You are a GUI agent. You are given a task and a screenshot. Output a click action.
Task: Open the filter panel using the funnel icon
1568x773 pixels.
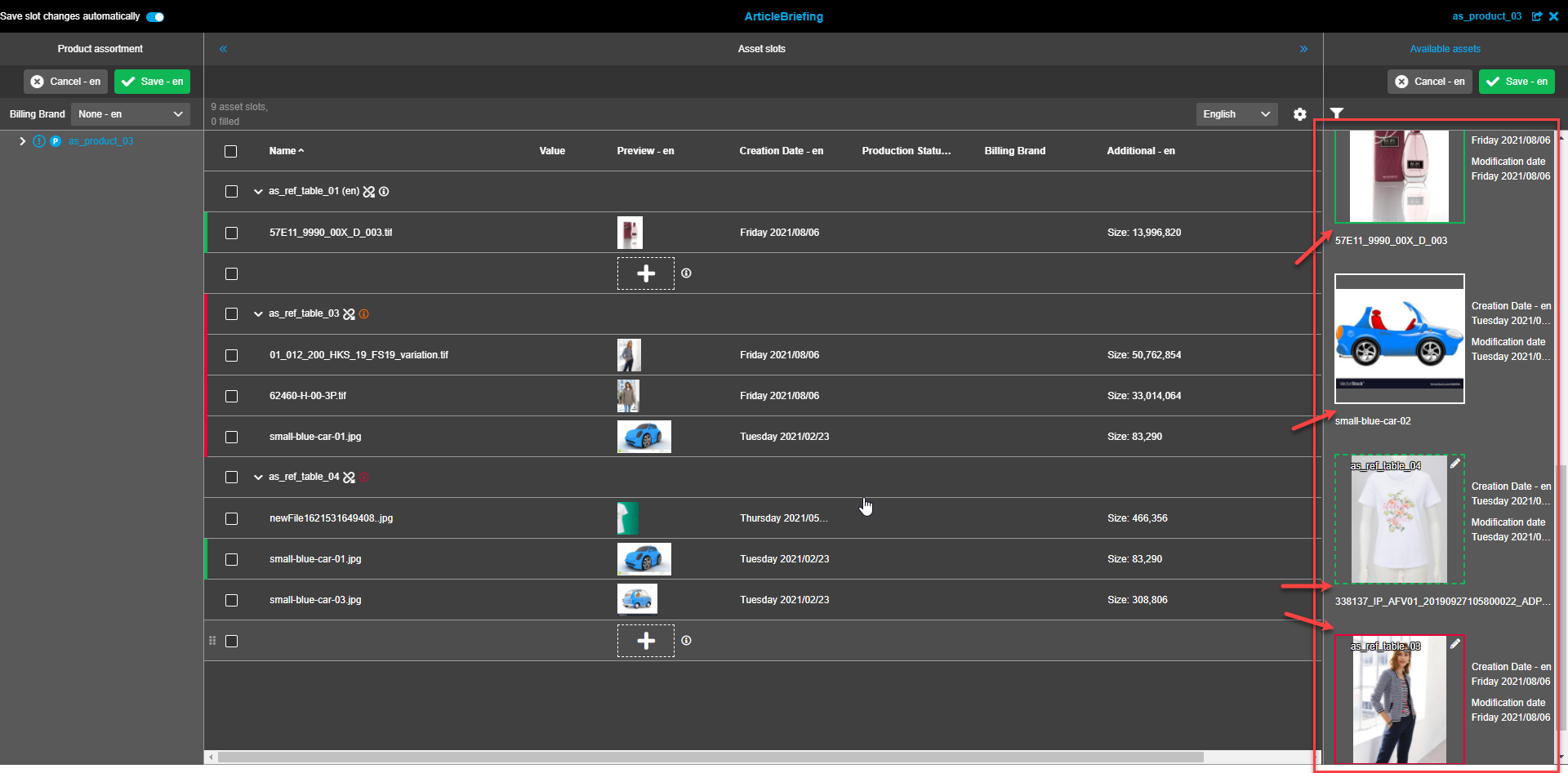coord(1337,113)
